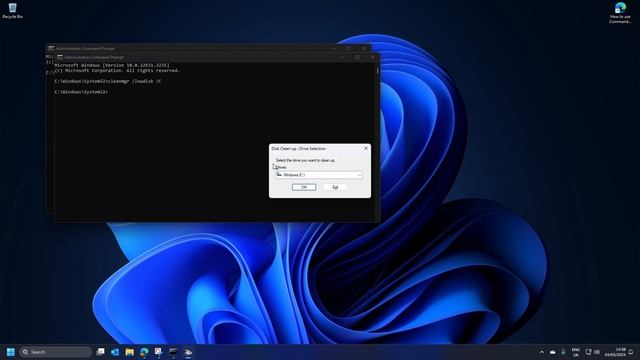Open network and volume quick settings

(593, 352)
